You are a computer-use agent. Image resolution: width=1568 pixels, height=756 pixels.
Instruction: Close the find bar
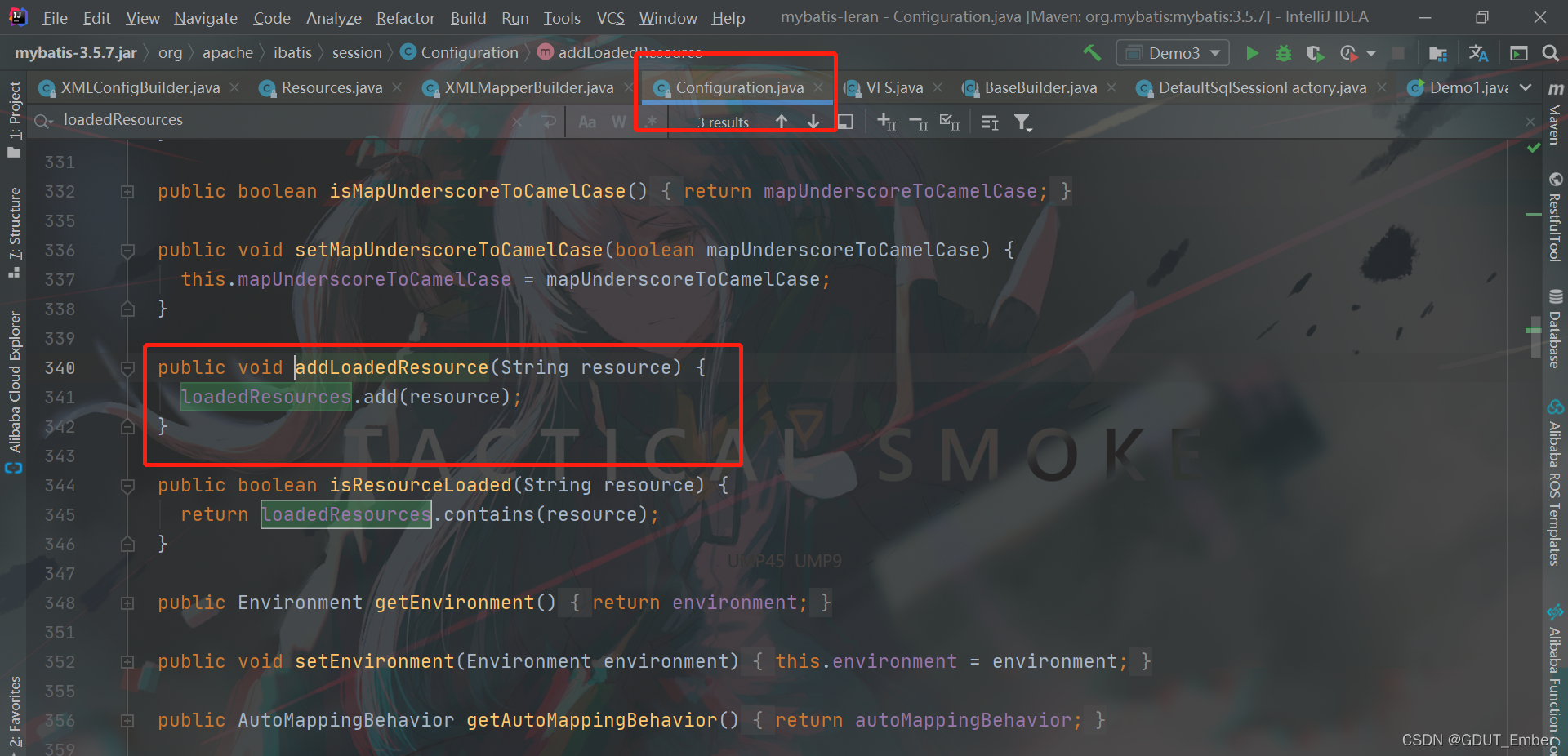[1530, 121]
